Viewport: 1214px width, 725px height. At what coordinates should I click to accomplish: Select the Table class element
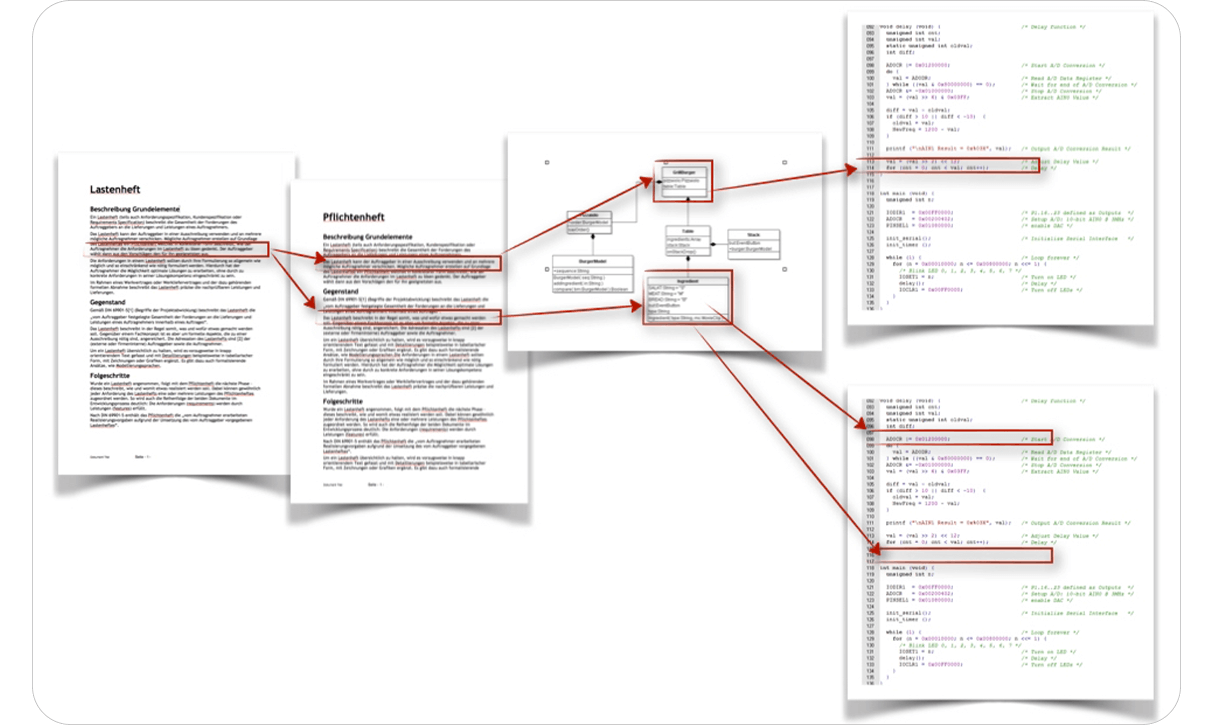pyautogui.click(x=688, y=241)
